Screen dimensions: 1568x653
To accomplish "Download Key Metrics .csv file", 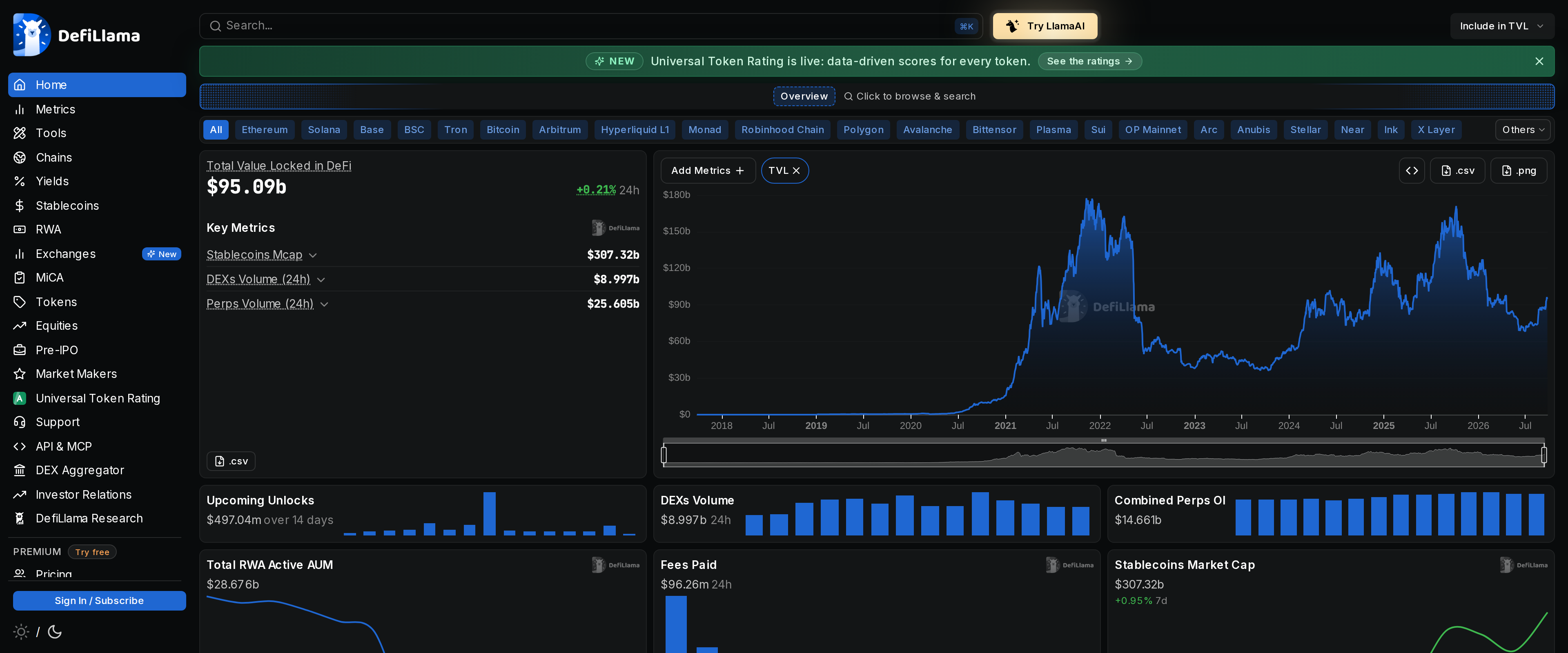I will 231,461.
